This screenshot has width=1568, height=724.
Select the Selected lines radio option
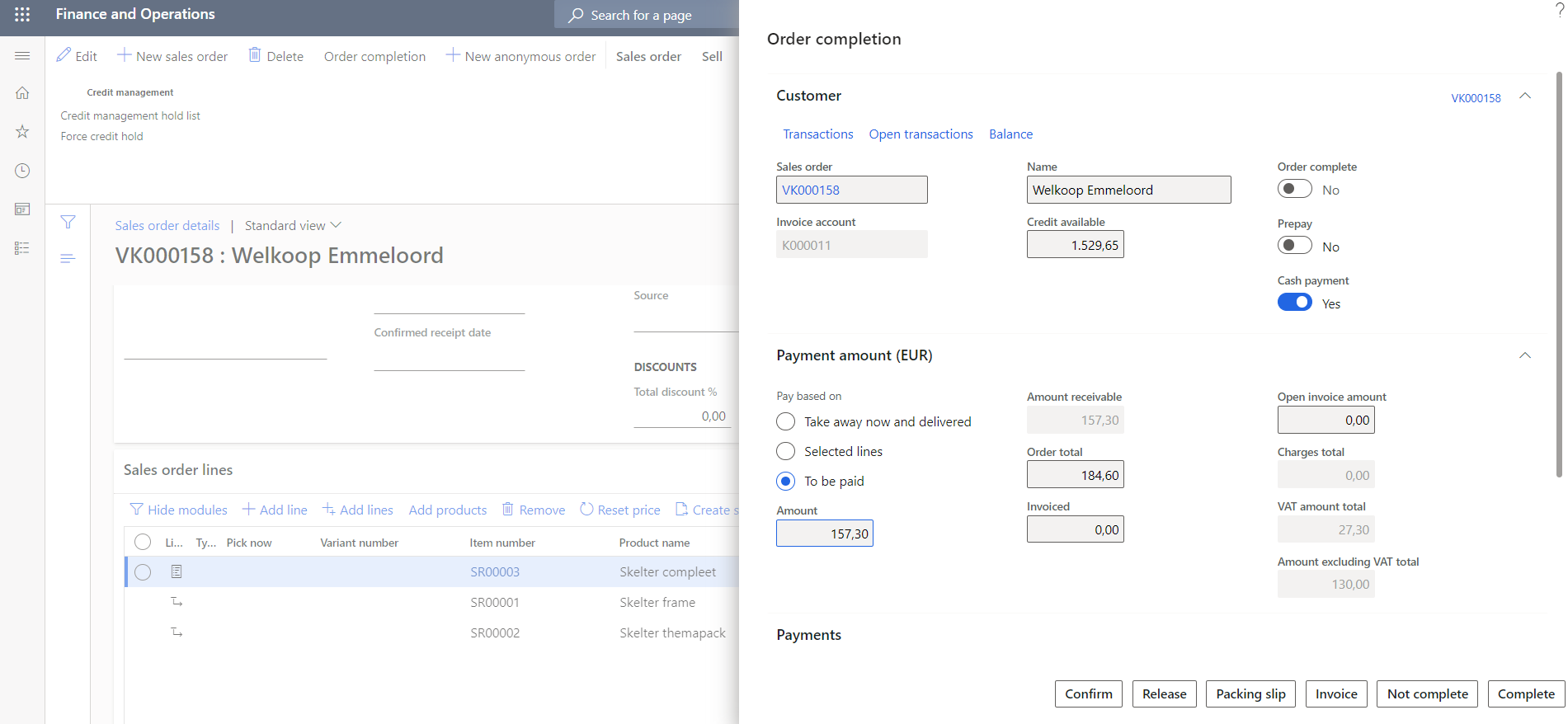pos(786,451)
